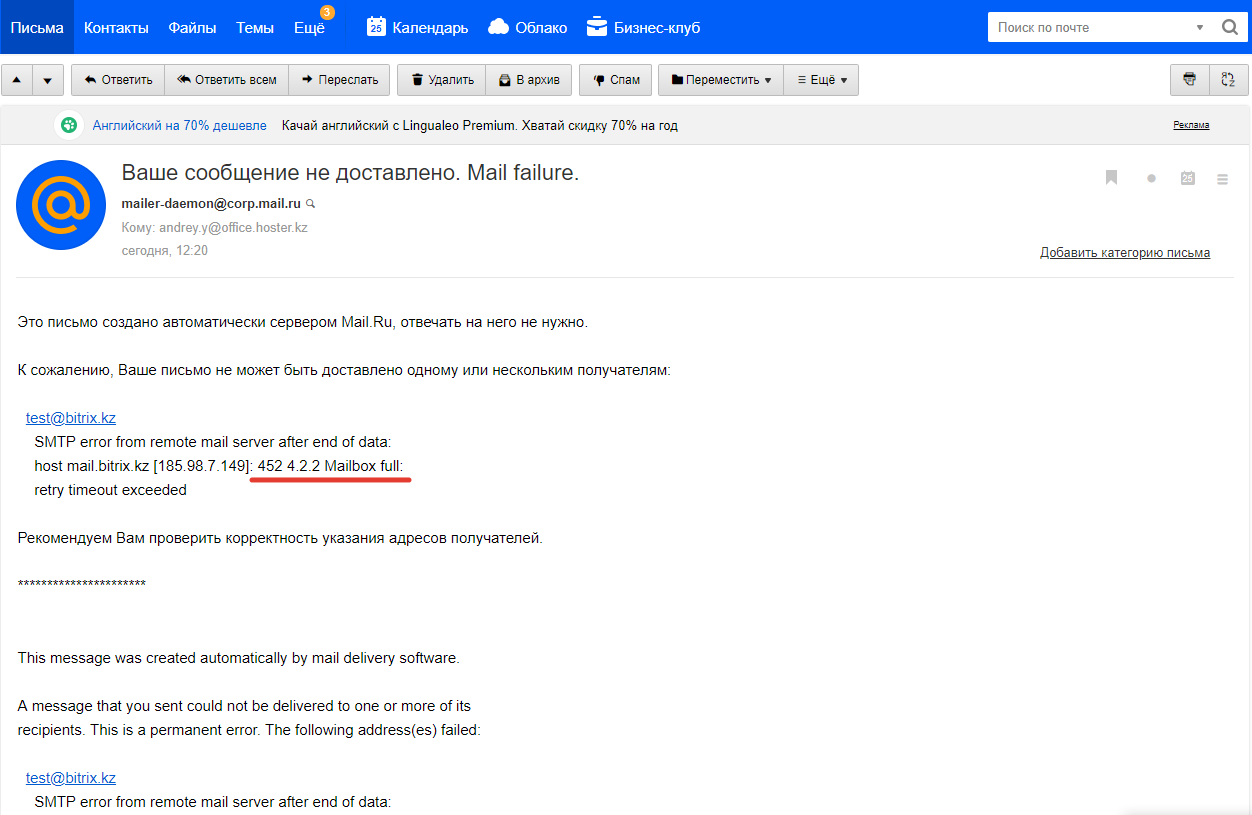The image size is (1252, 815).
Task: Open Календарь from the top bar
Action: (430, 28)
